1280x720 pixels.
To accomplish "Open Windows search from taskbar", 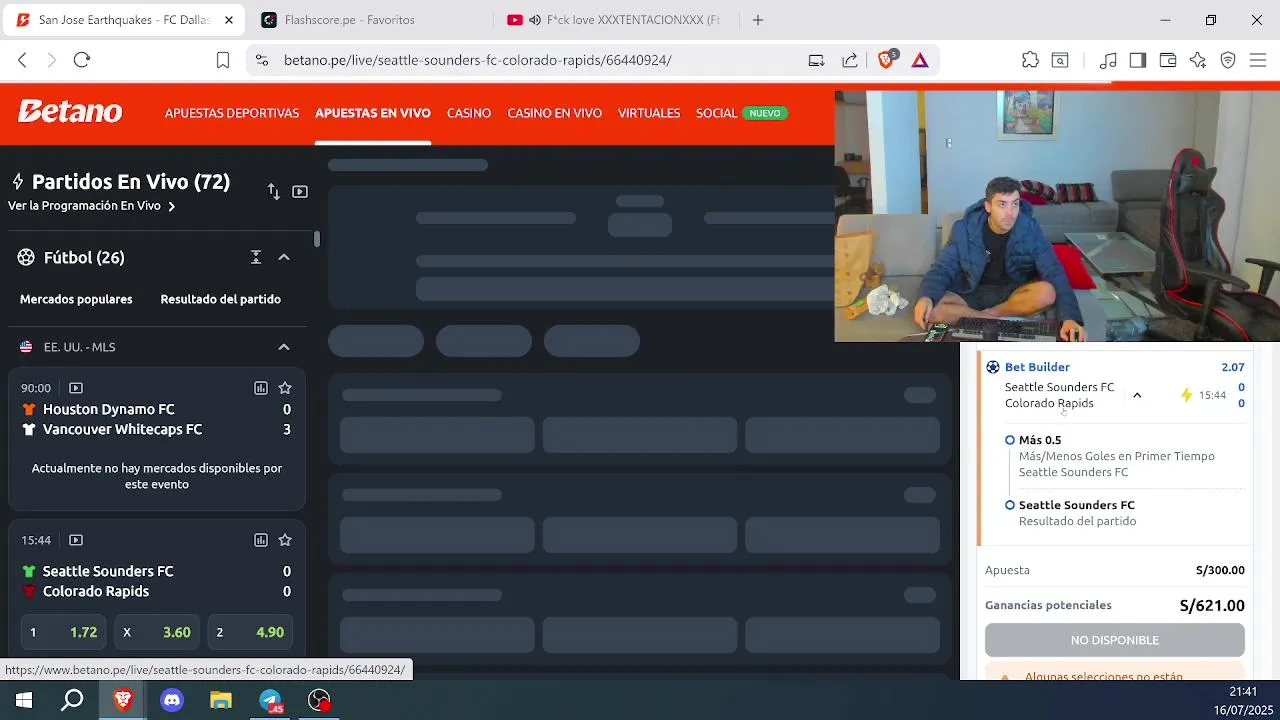I will [x=72, y=700].
